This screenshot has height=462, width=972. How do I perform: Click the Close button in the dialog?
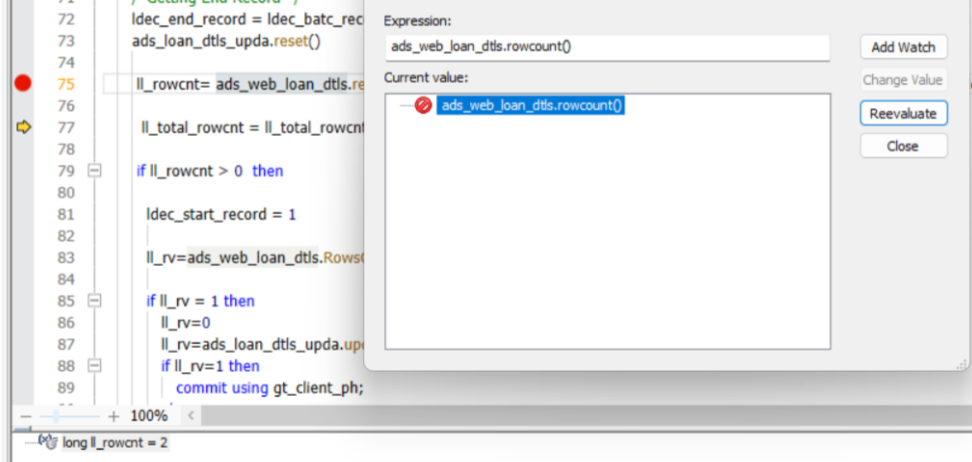pos(902,146)
